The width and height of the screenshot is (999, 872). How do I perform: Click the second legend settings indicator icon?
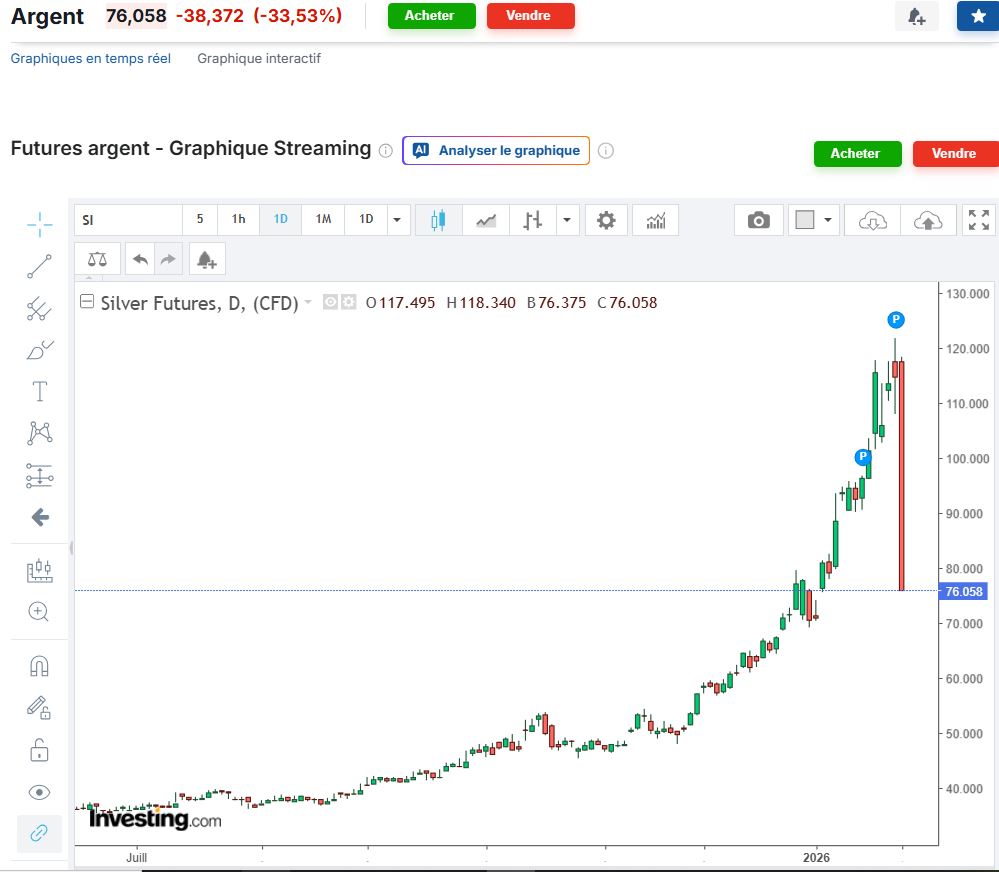(349, 302)
